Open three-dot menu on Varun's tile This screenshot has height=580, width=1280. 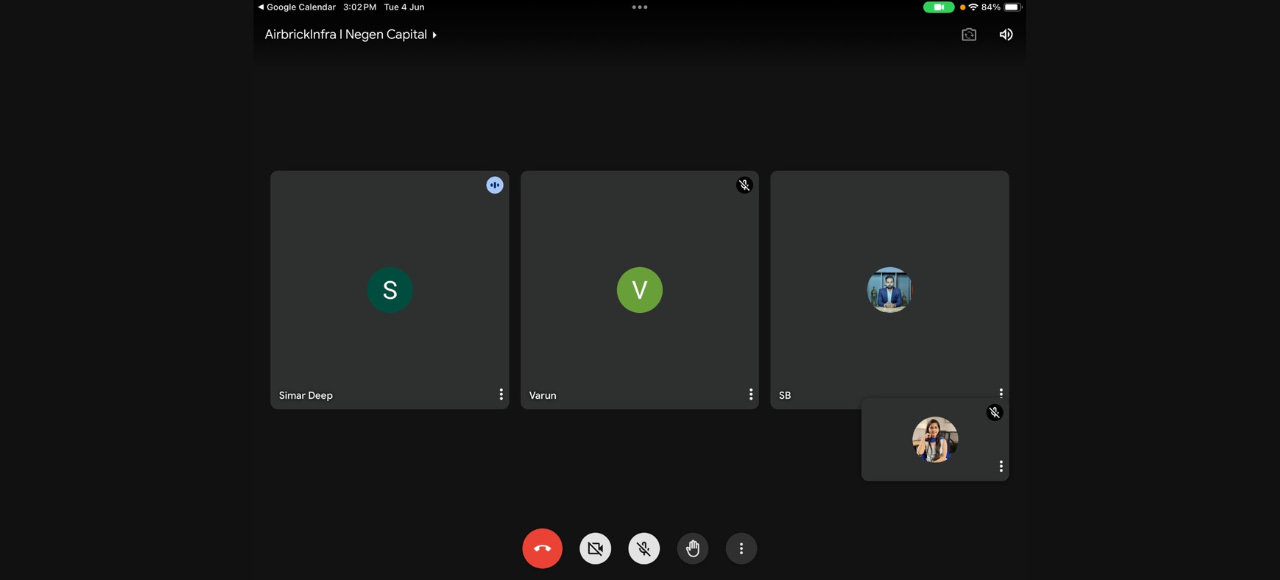751,394
